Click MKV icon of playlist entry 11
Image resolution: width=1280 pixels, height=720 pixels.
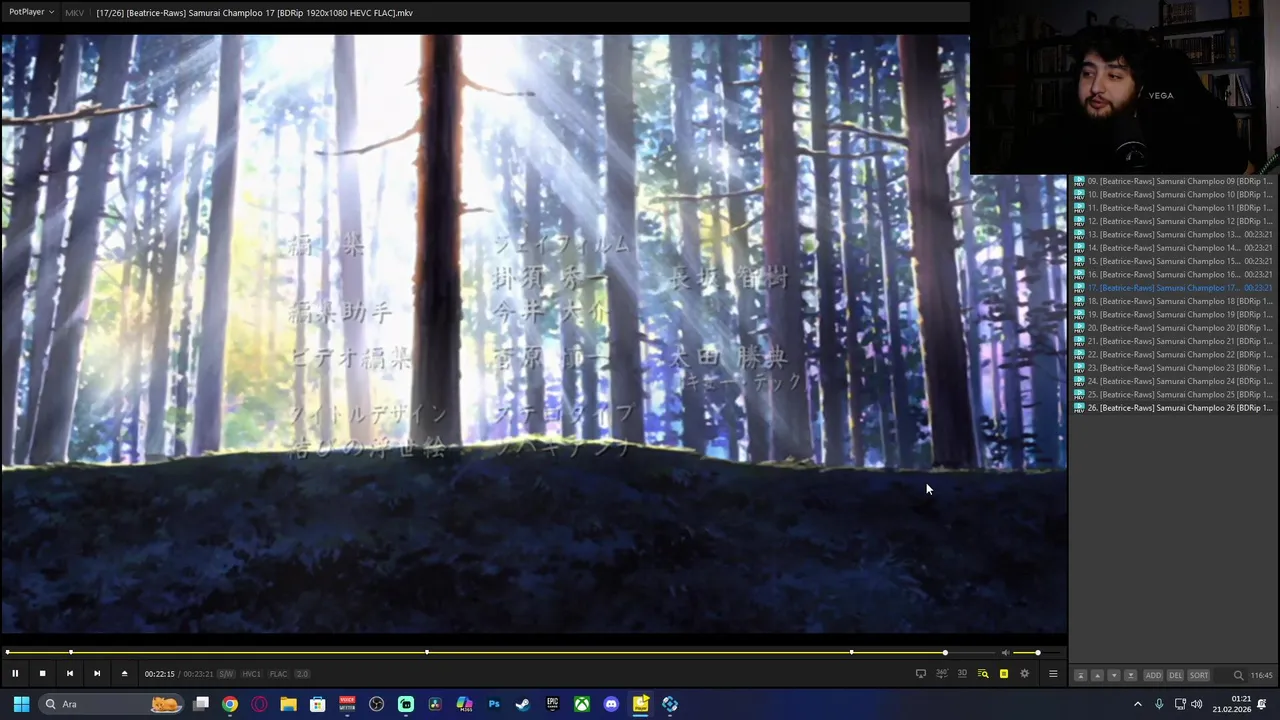point(1079,208)
